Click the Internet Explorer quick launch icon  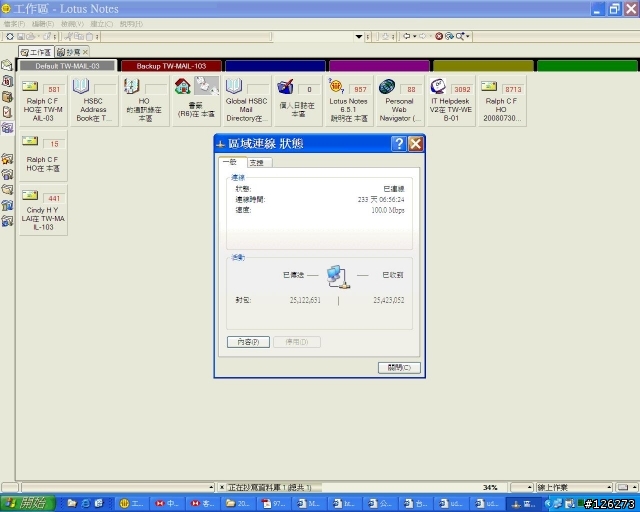(86, 503)
